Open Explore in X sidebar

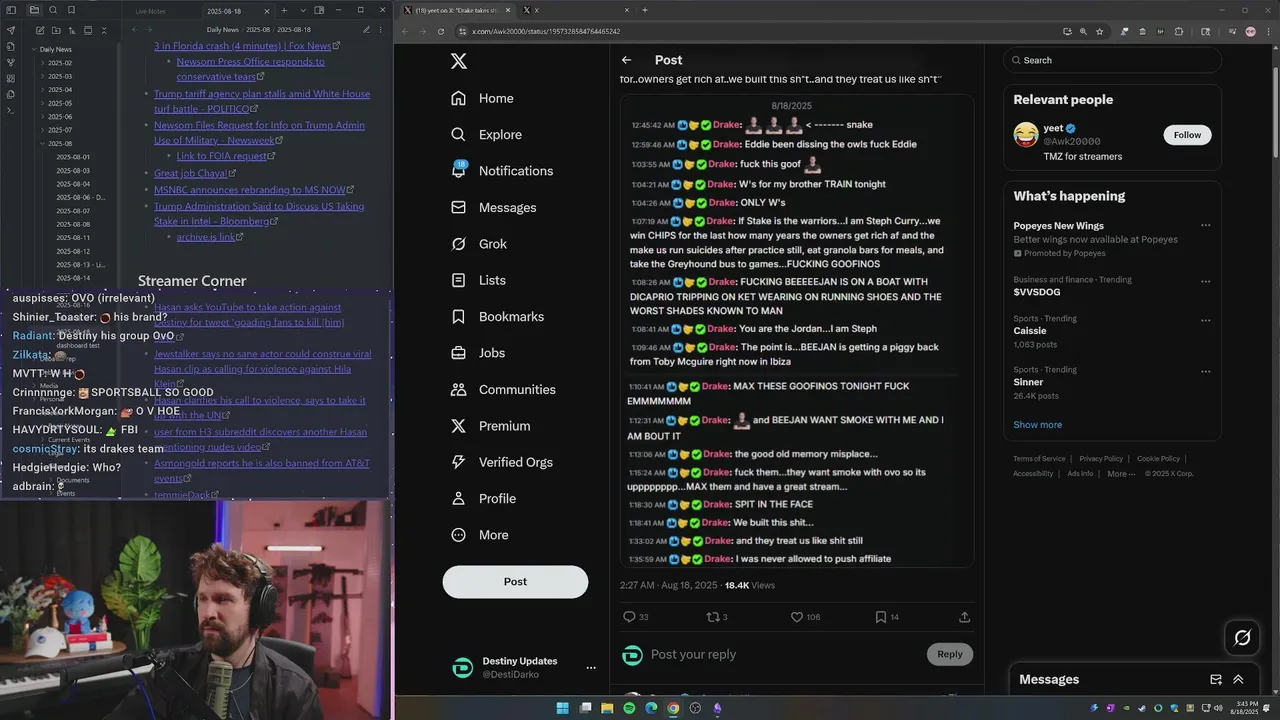pos(486,135)
